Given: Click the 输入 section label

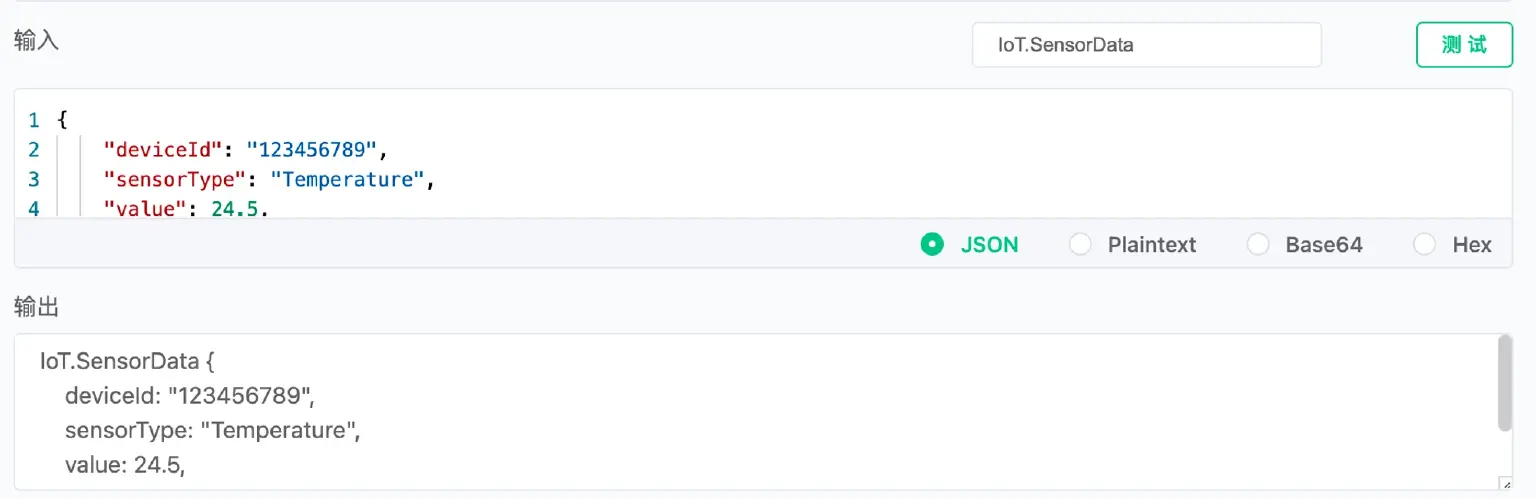Looking at the screenshot, I should [x=36, y=41].
